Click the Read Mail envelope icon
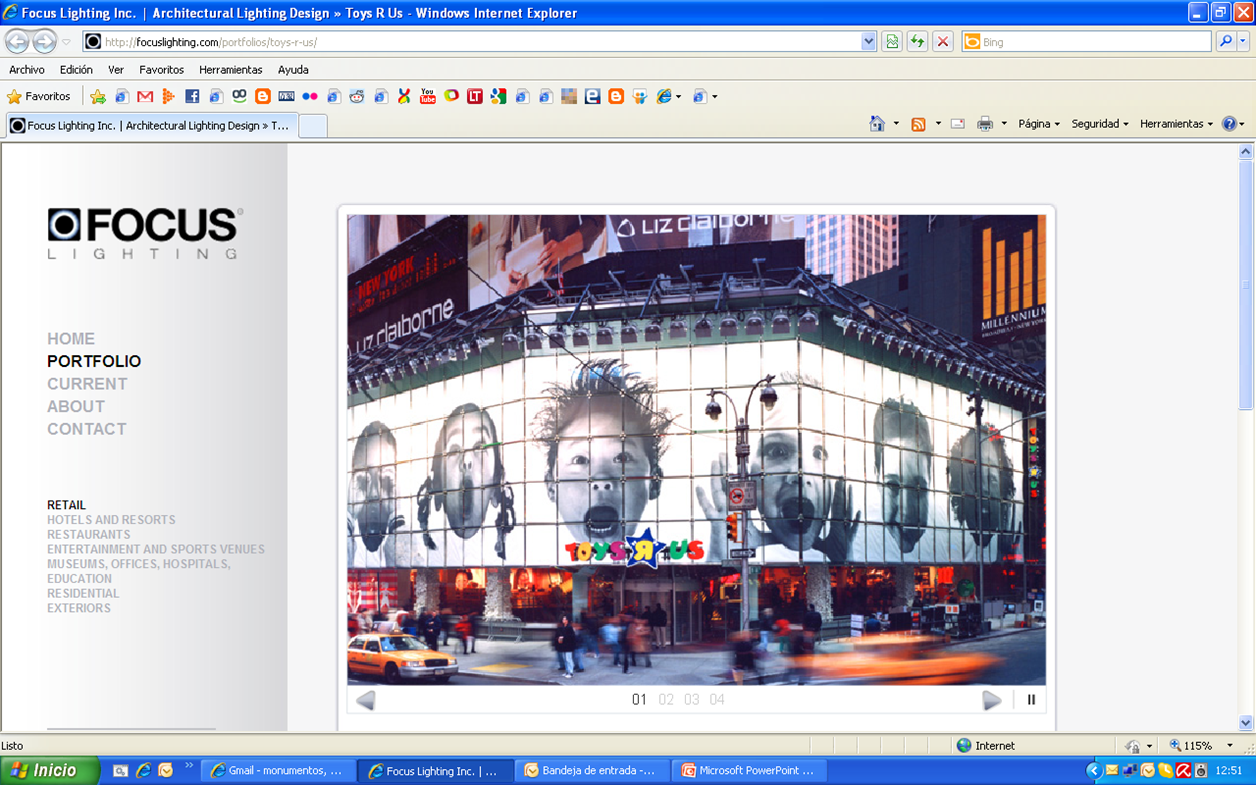Viewport: 1256px width, 785px height. click(x=957, y=124)
